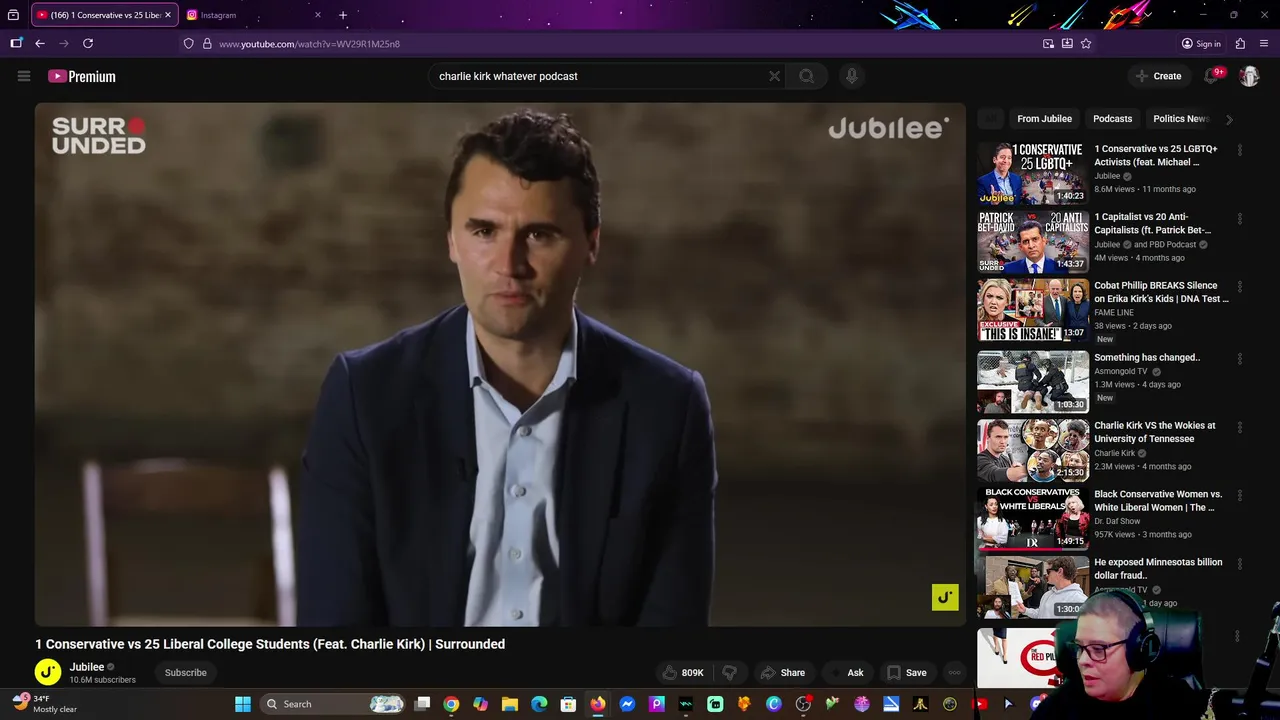Share this Jubilee video
Viewport: 1280px width, 720px height.
coord(783,673)
